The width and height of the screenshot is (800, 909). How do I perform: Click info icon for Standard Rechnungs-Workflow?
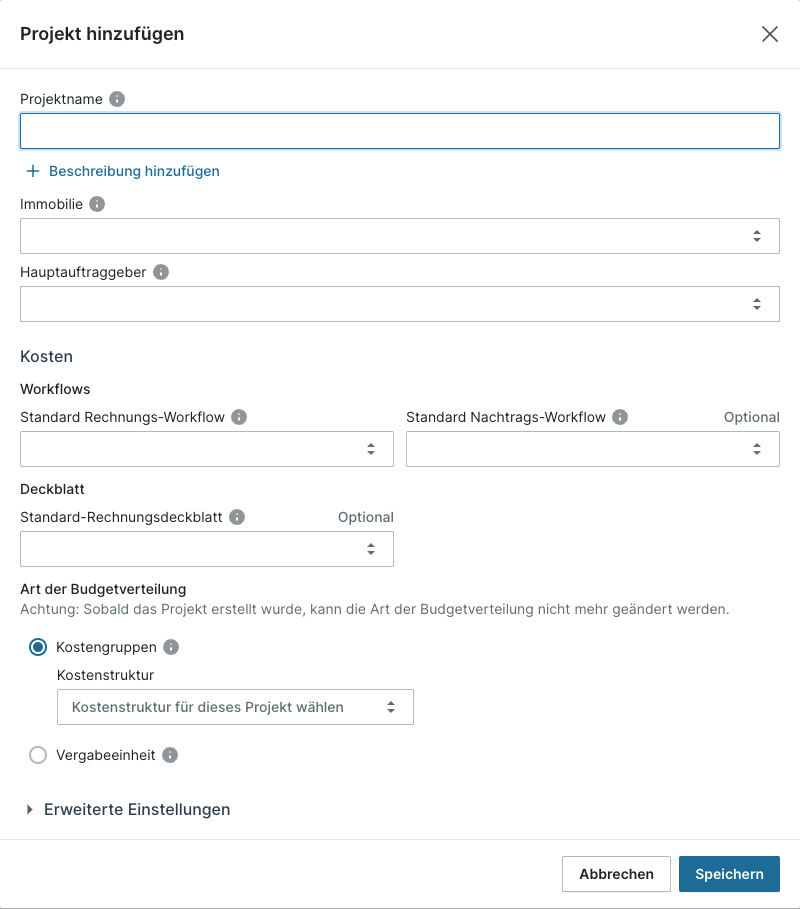[239, 417]
